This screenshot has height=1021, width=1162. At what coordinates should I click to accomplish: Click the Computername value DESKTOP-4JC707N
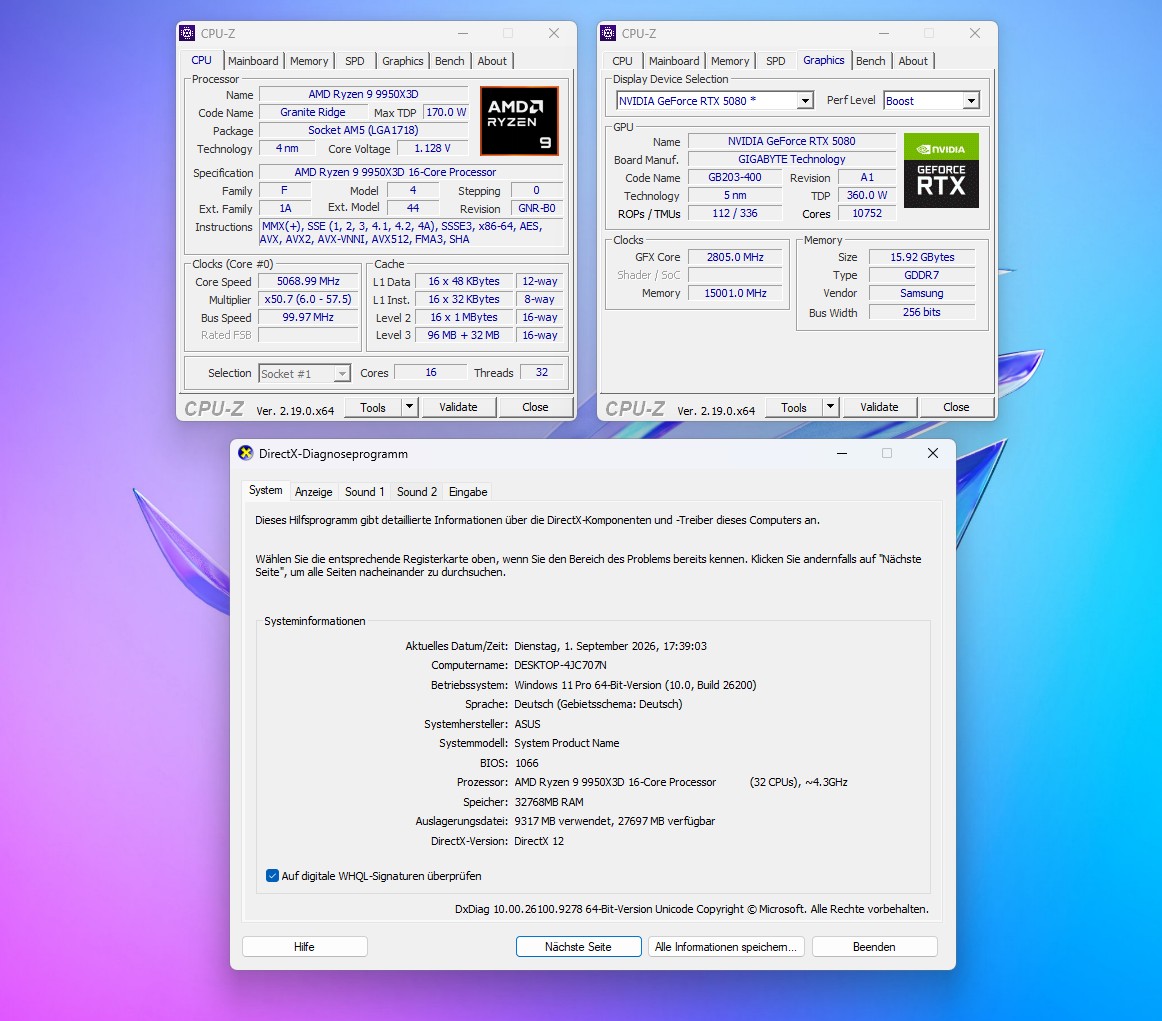pos(560,665)
